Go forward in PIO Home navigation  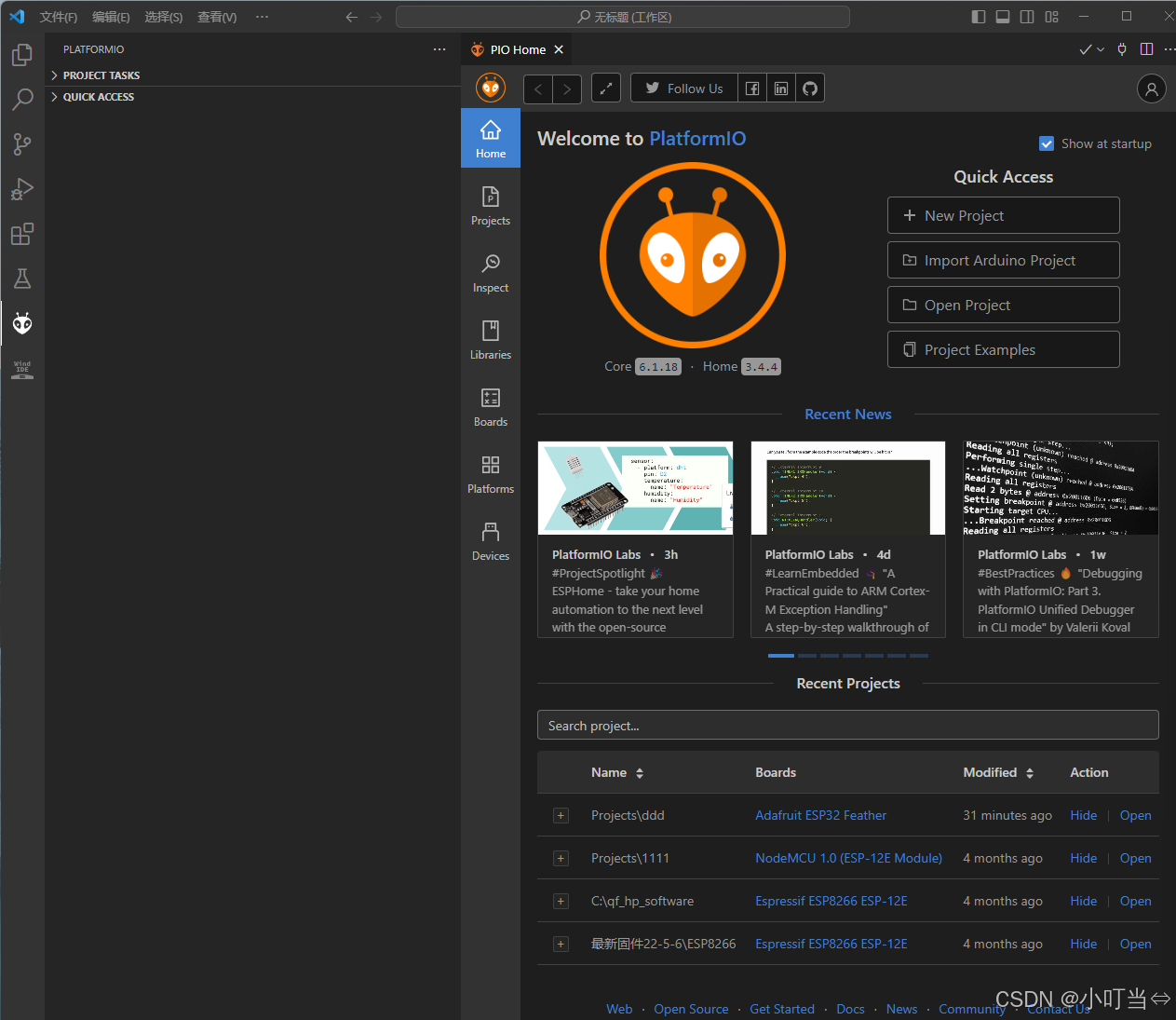pyautogui.click(x=567, y=89)
